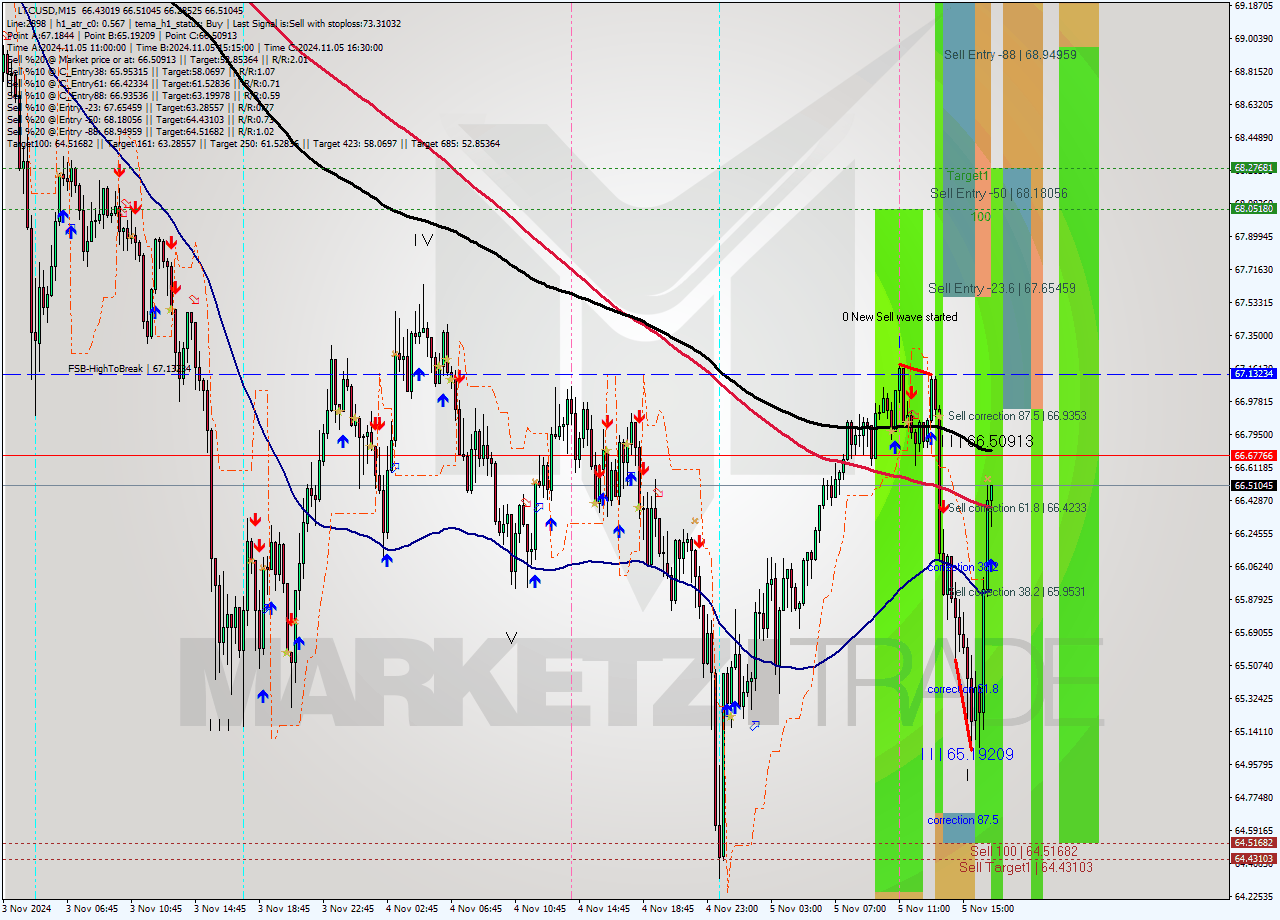Select the red 64.43103 price tag
1280x920 pixels.
pos(1253,858)
